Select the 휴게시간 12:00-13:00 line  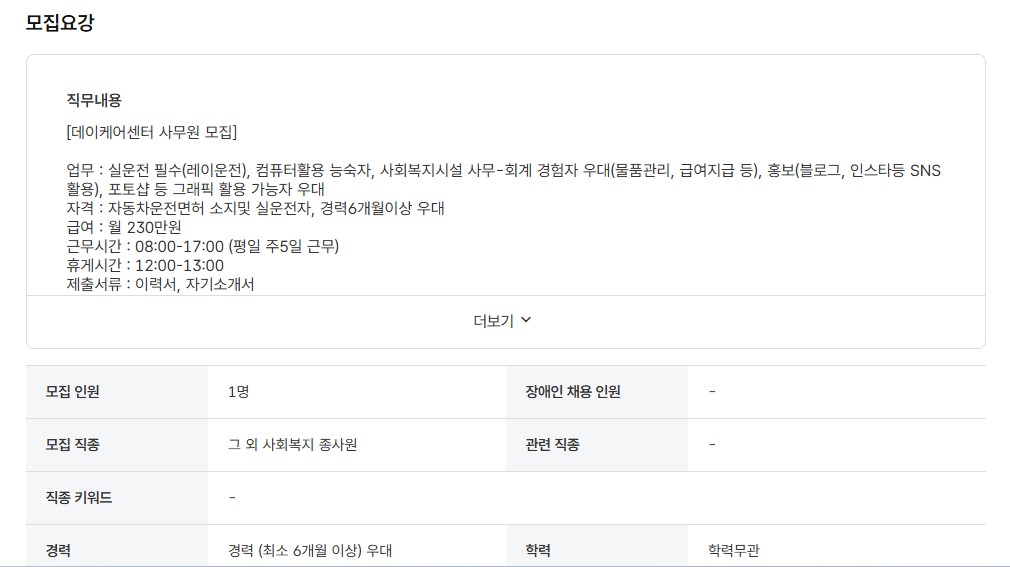145,265
